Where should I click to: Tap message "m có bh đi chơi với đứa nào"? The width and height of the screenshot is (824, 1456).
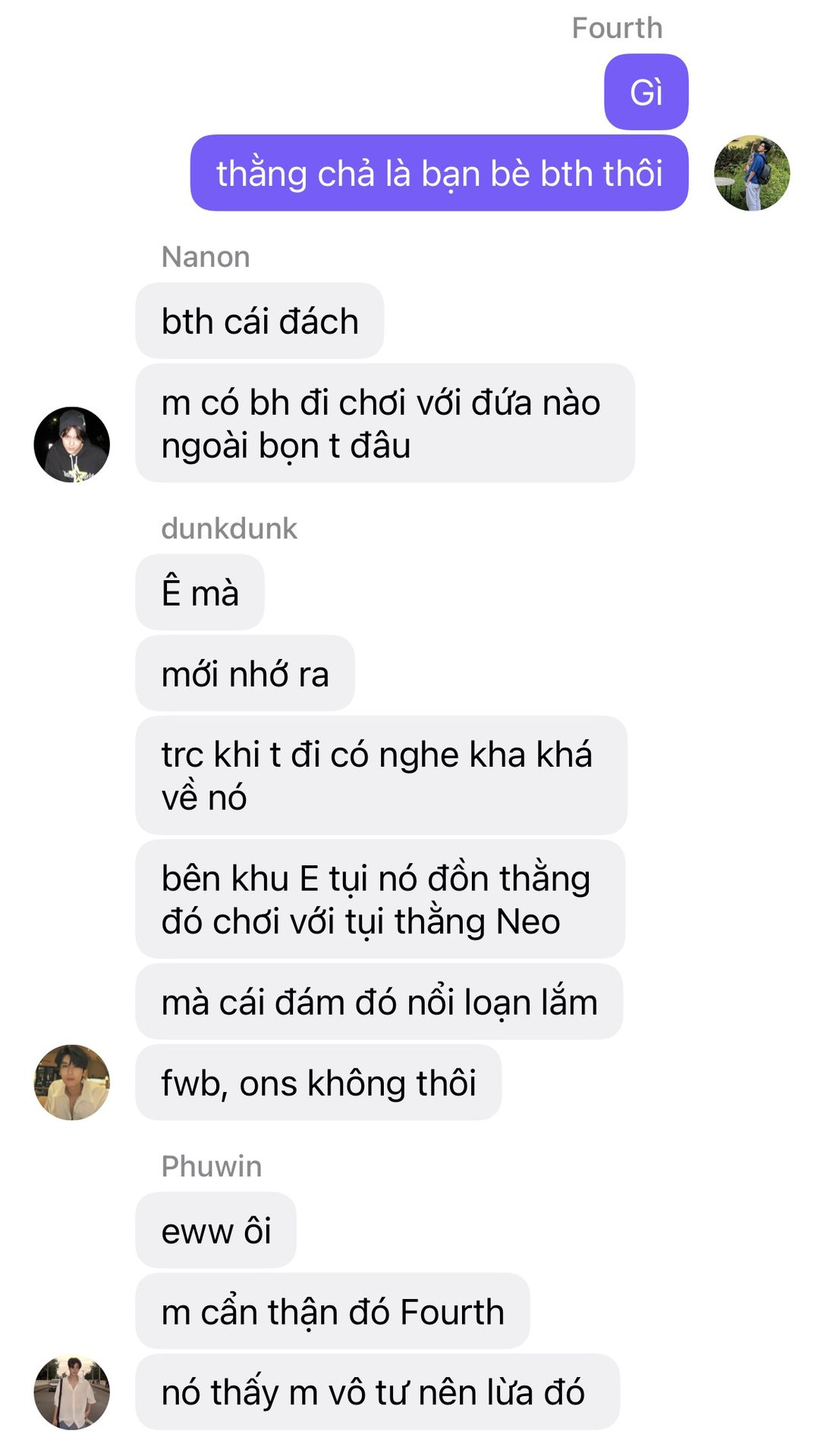385,423
